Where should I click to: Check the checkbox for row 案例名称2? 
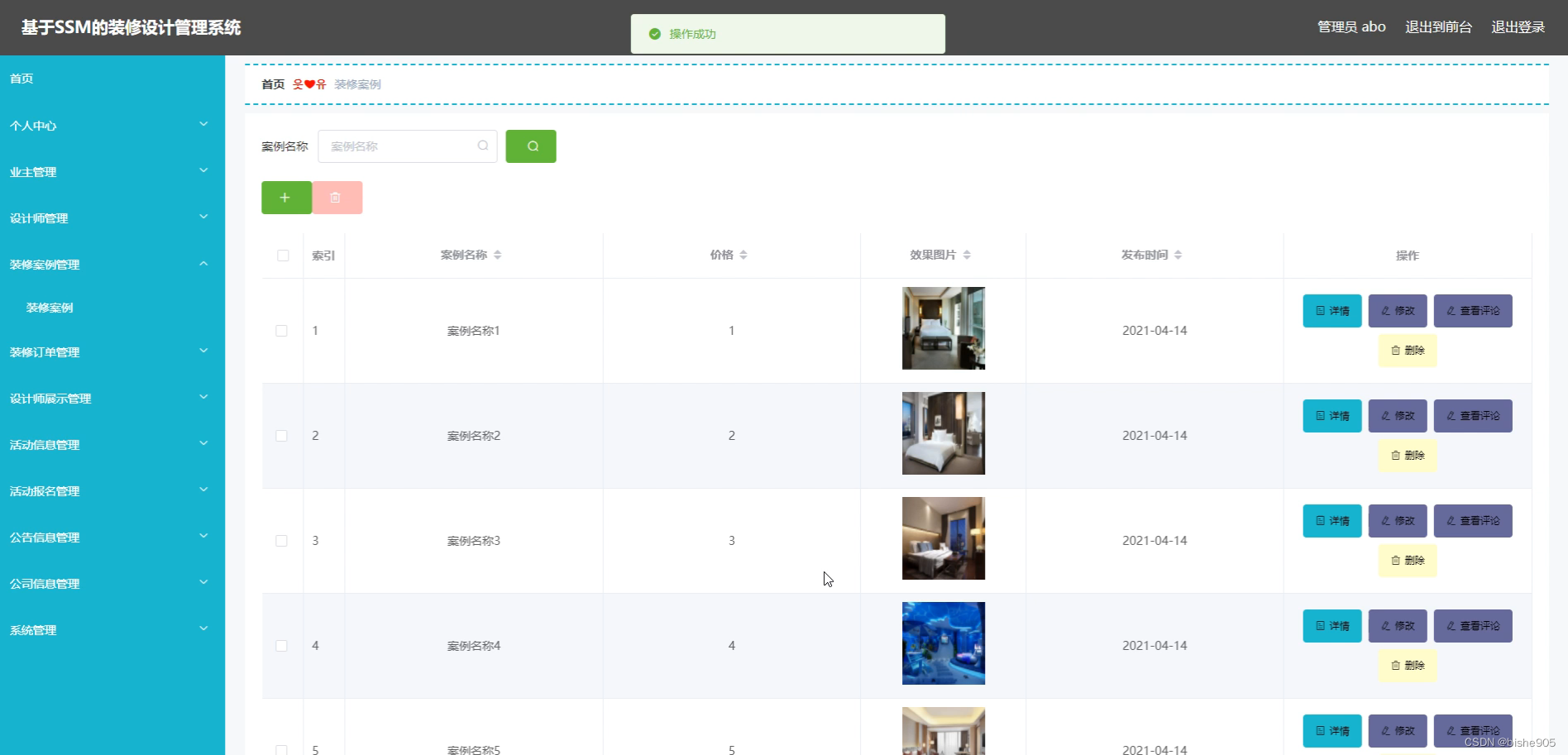coord(281,436)
